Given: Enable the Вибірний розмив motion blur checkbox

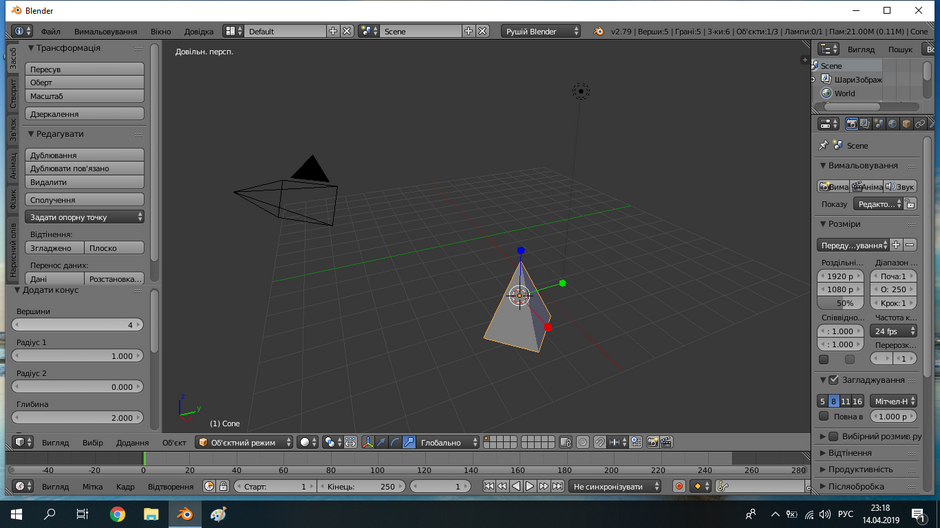Looking at the screenshot, I should pyautogui.click(x=833, y=436).
